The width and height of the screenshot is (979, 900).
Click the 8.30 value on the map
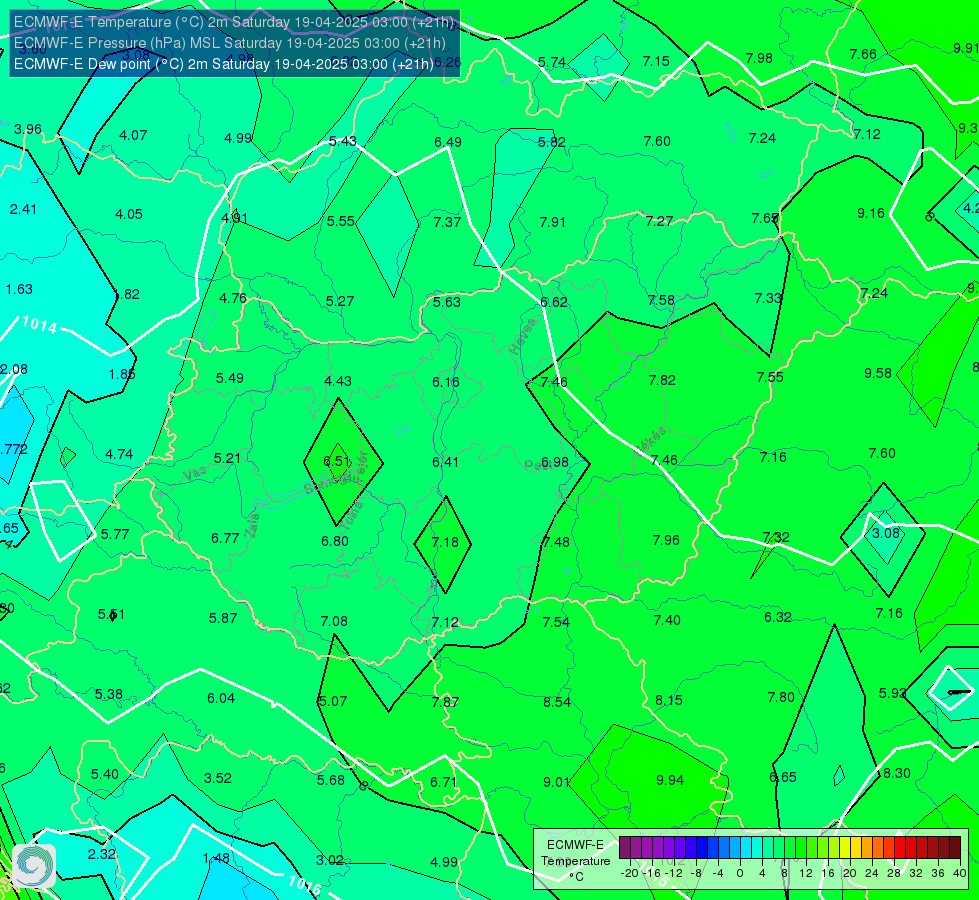[x=897, y=773]
